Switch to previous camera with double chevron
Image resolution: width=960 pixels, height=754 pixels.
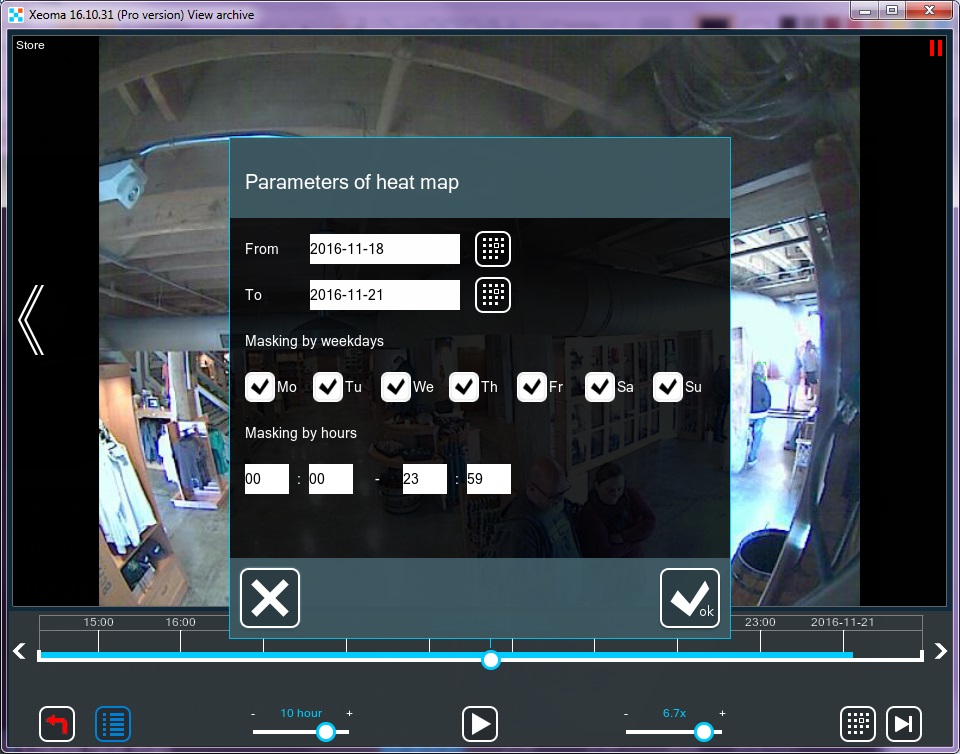pos(31,319)
